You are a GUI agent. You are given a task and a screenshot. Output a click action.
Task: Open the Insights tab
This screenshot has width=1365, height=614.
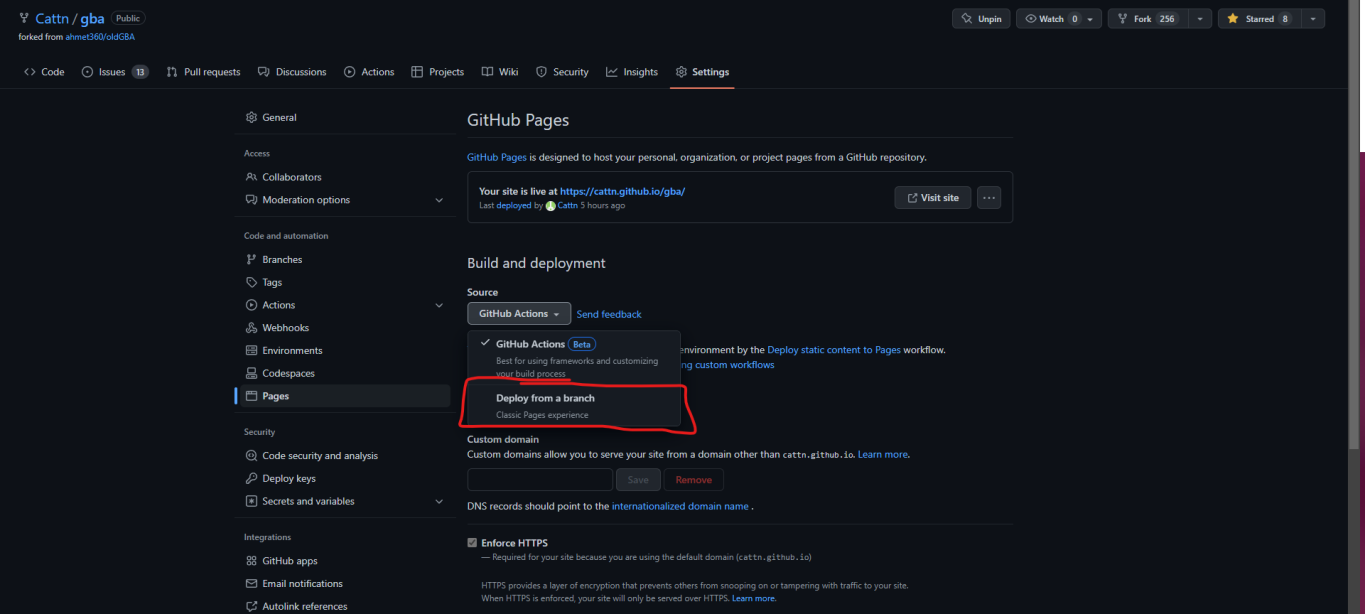click(x=631, y=72)
